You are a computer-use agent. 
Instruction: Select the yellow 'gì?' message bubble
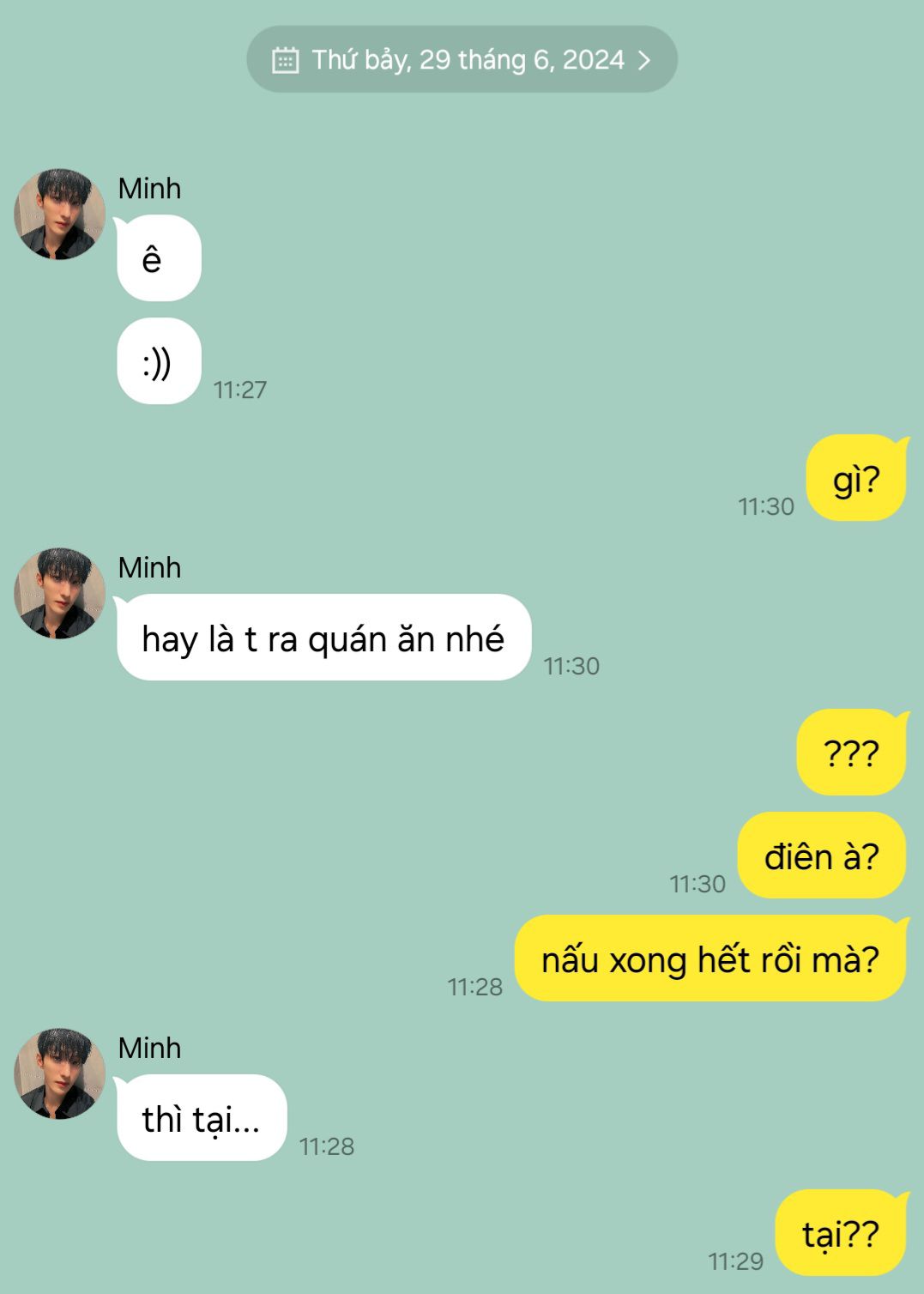coord(856,478)
